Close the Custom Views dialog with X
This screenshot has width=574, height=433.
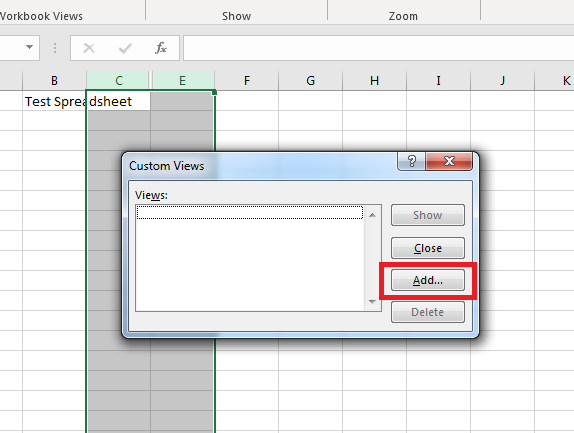coord(449,161)
